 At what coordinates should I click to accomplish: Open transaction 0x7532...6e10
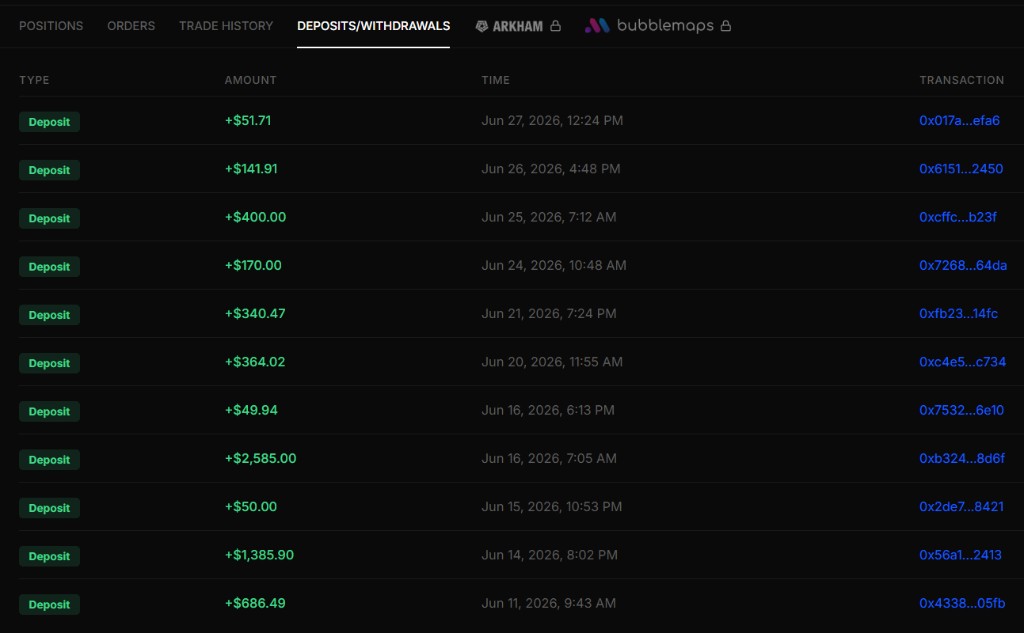(x=961, y=410)
